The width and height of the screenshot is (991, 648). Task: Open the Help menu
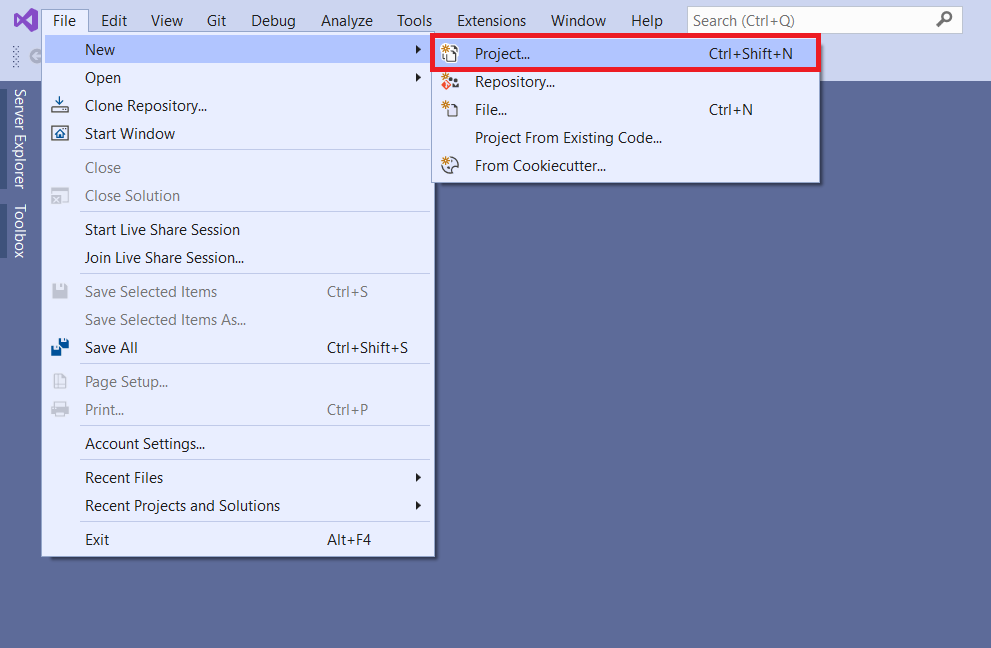click(647, 21)
